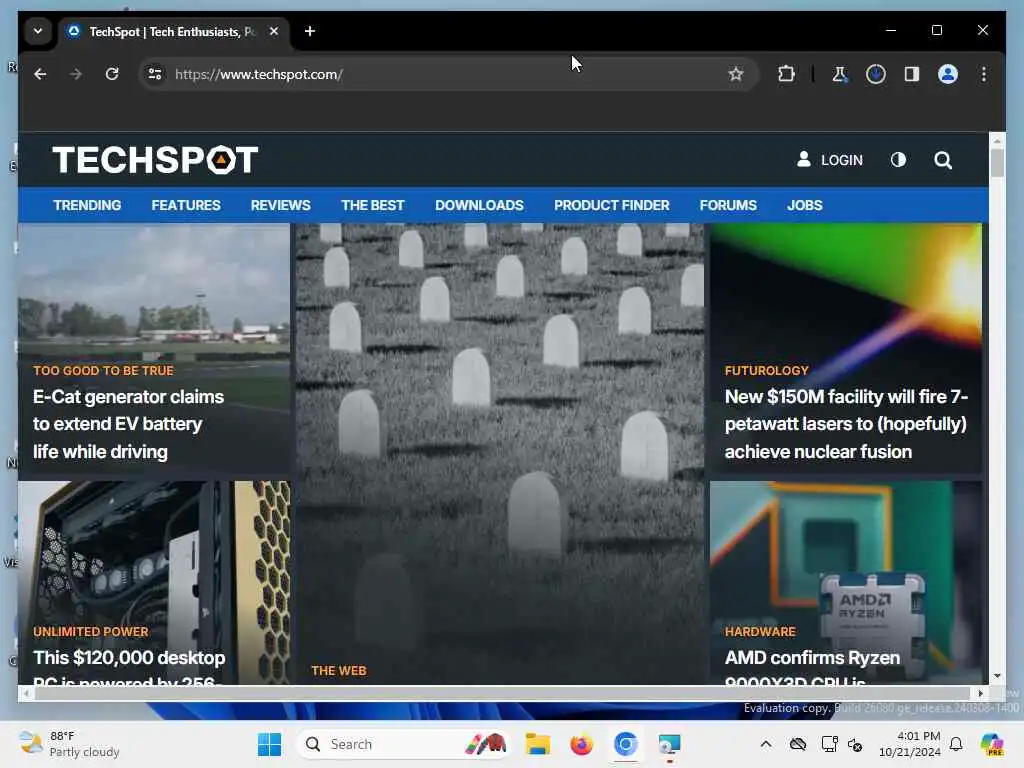Click the LOGIN link
1024x768 pixels.
pos(829,160)
